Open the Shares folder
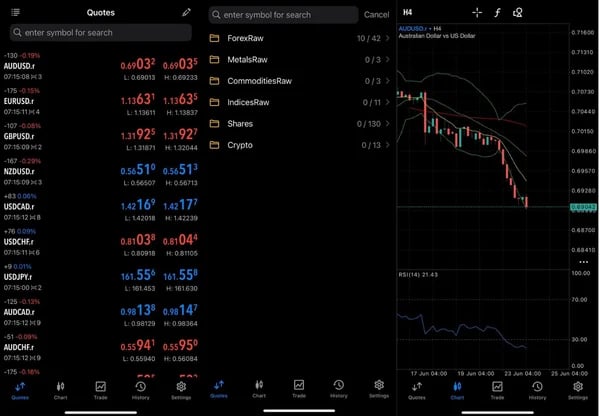Image resolution: width=600 pixels, height=416 pixels. pyautogui.click(x=300, y=124)
